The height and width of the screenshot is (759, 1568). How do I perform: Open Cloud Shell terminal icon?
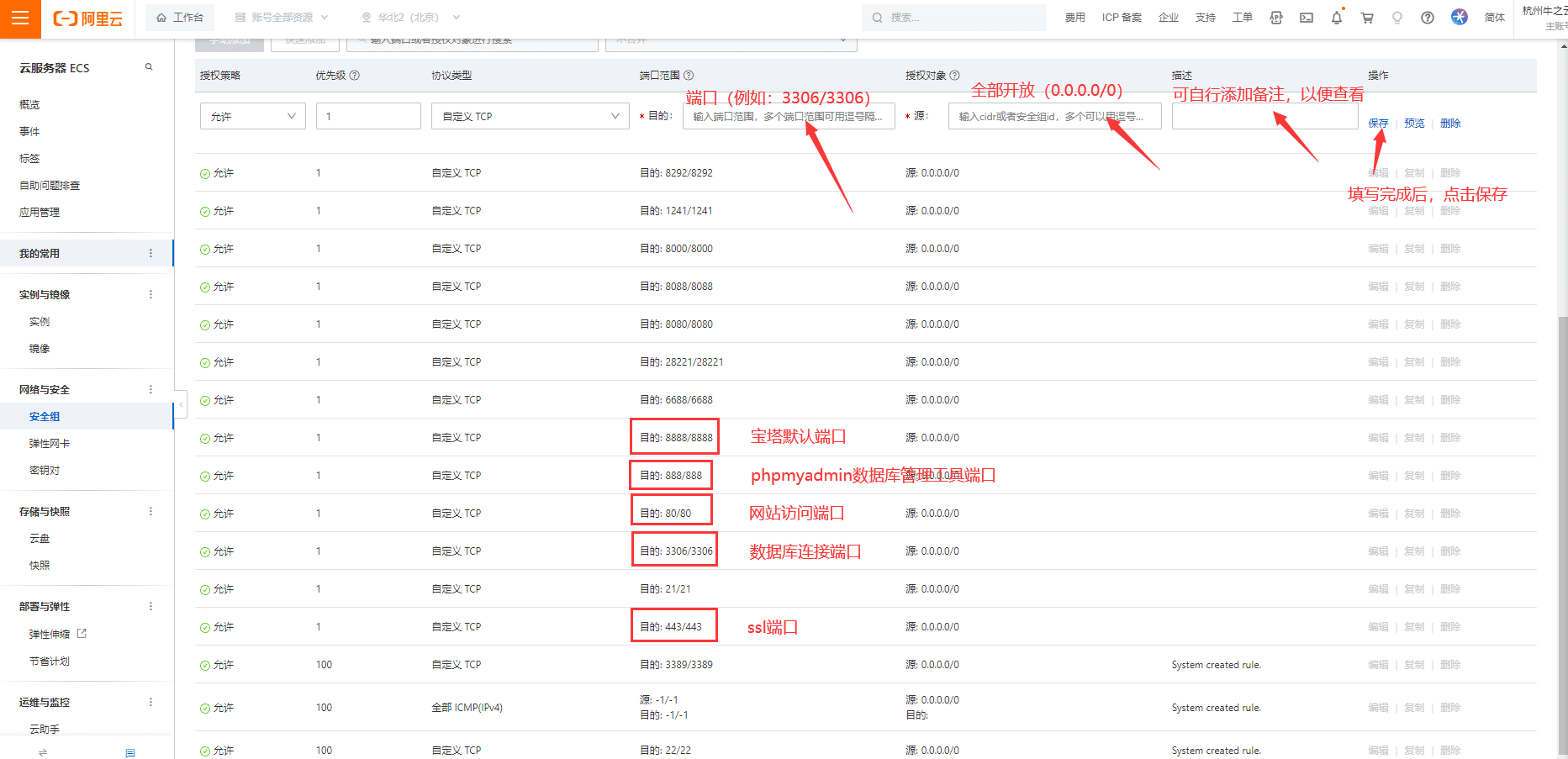1306,18
